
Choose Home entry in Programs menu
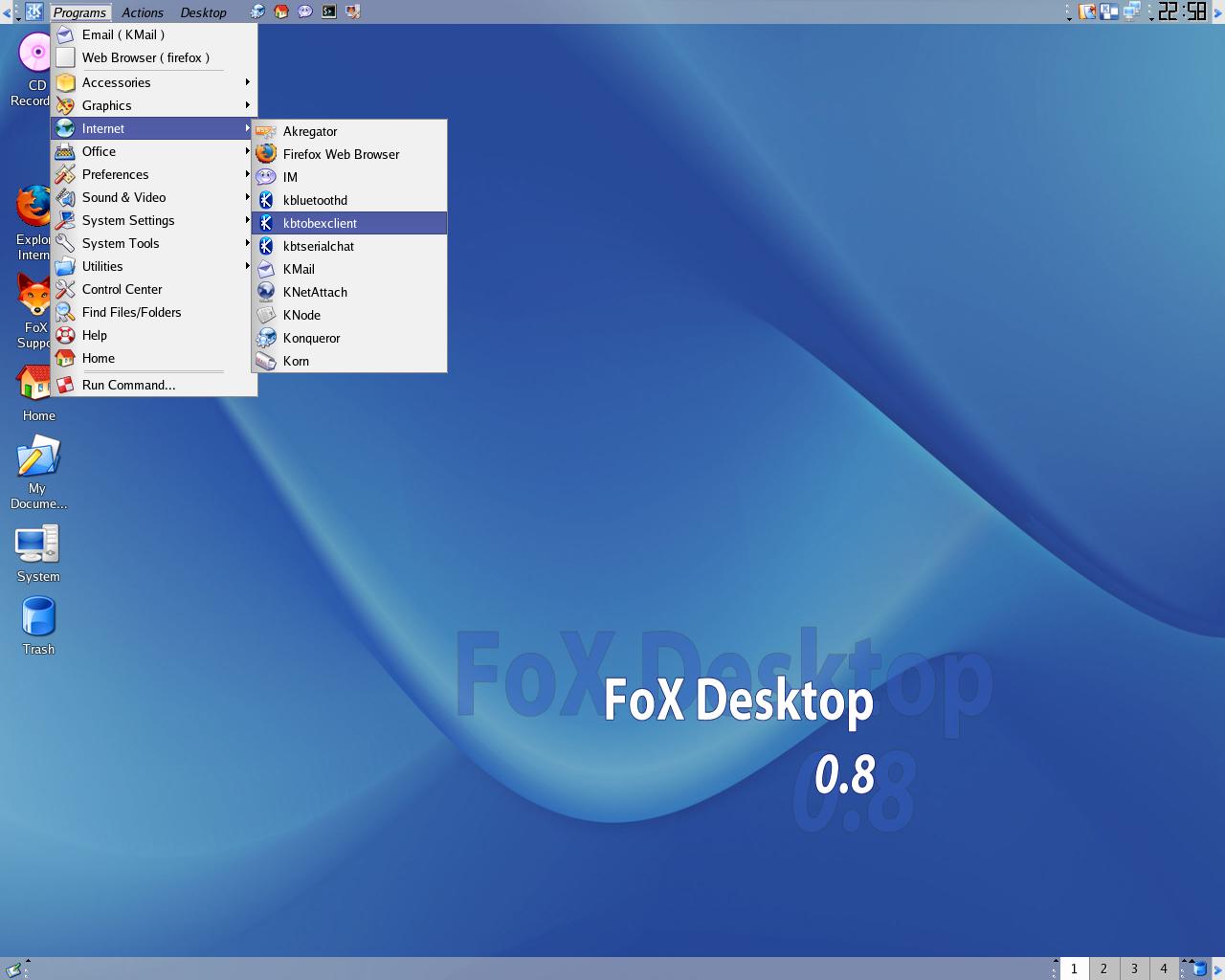154,358
